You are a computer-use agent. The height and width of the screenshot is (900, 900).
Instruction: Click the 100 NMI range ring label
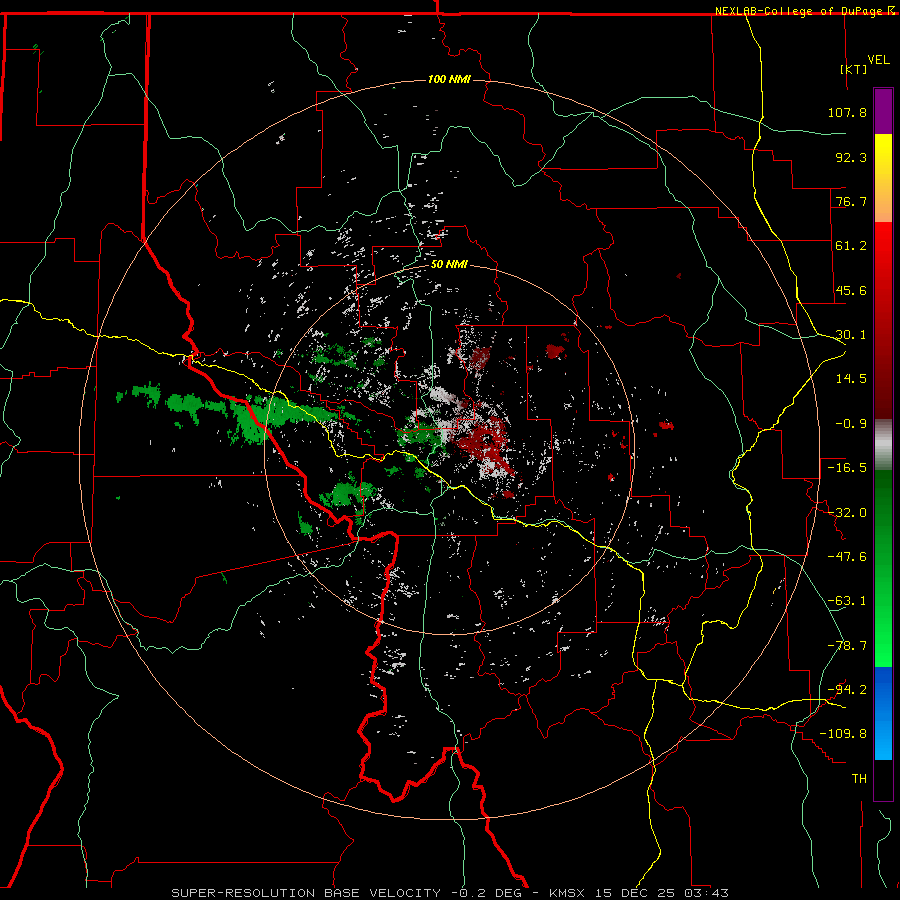(449, 79)
